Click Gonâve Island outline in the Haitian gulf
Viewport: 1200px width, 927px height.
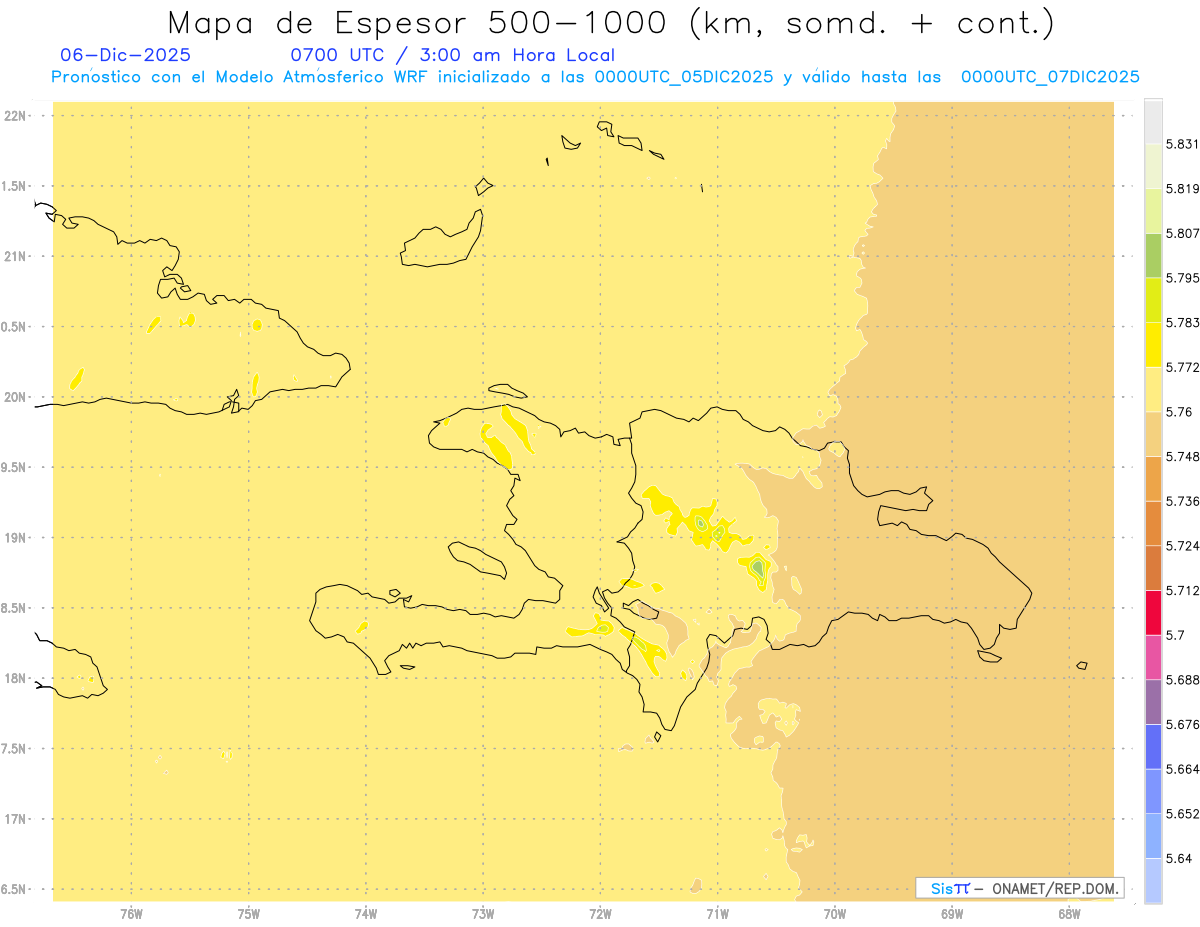tap(477, 560)
